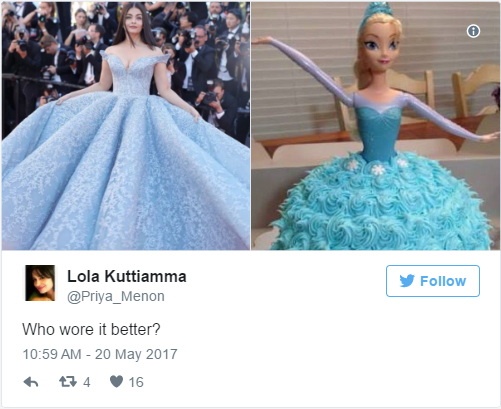Like the tweet with the heart icon
The height and width of the screenshot is (409, 501).
point(116,382)
